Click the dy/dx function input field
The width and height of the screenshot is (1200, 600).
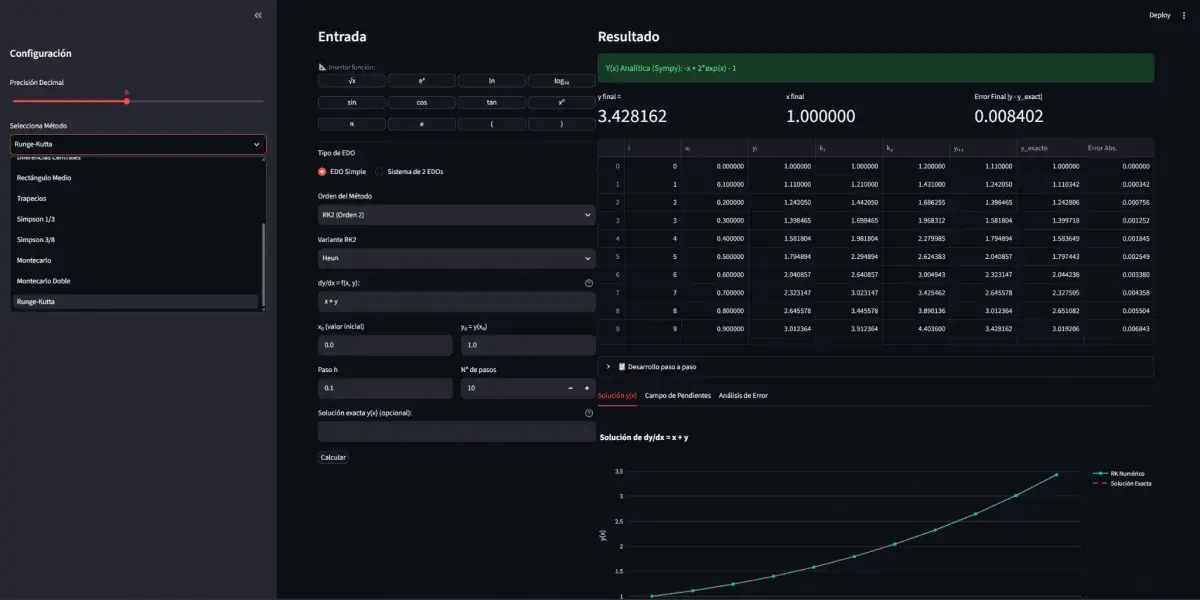[456, 301]
